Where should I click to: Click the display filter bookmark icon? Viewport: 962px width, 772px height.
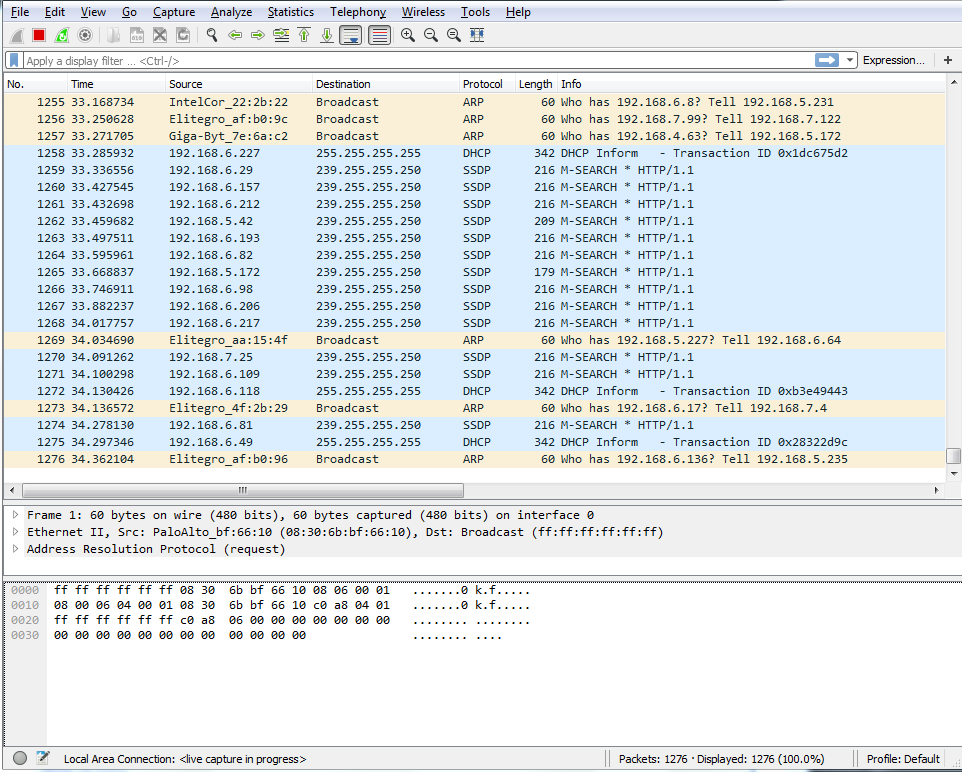[14, 61]
